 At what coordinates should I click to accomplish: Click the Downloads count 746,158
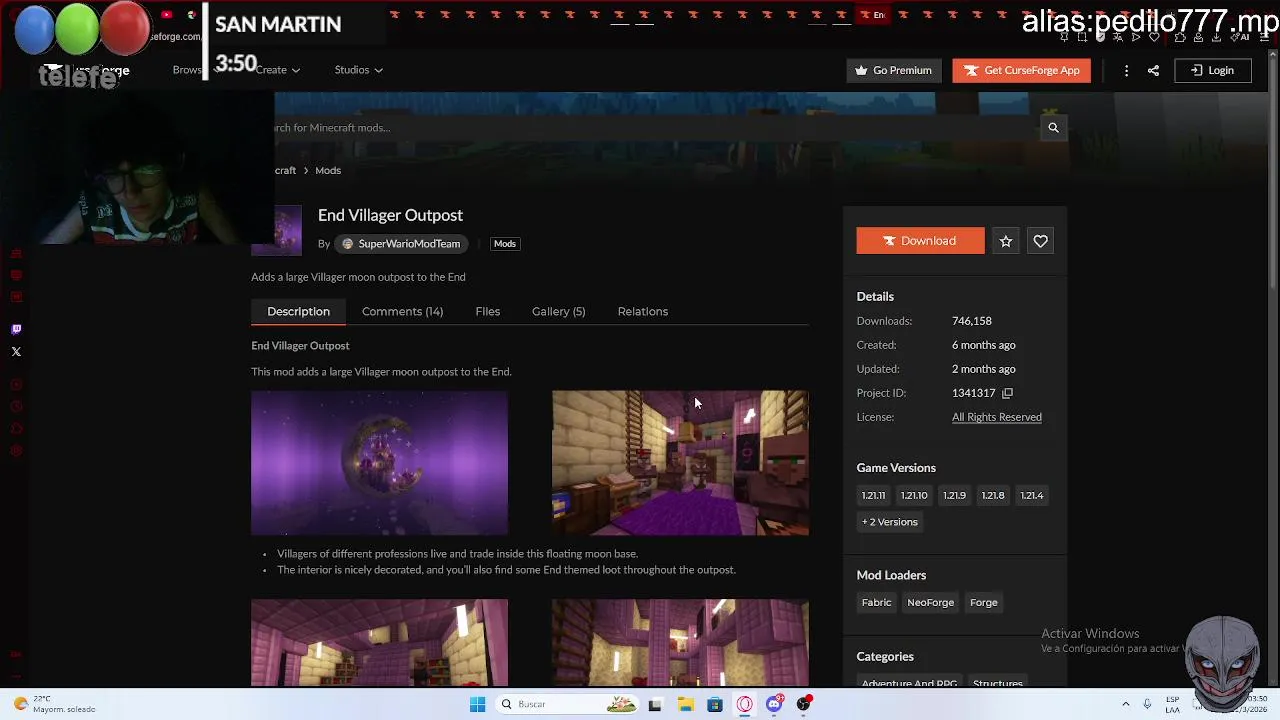pyautogui.click(x=971, y=321)
